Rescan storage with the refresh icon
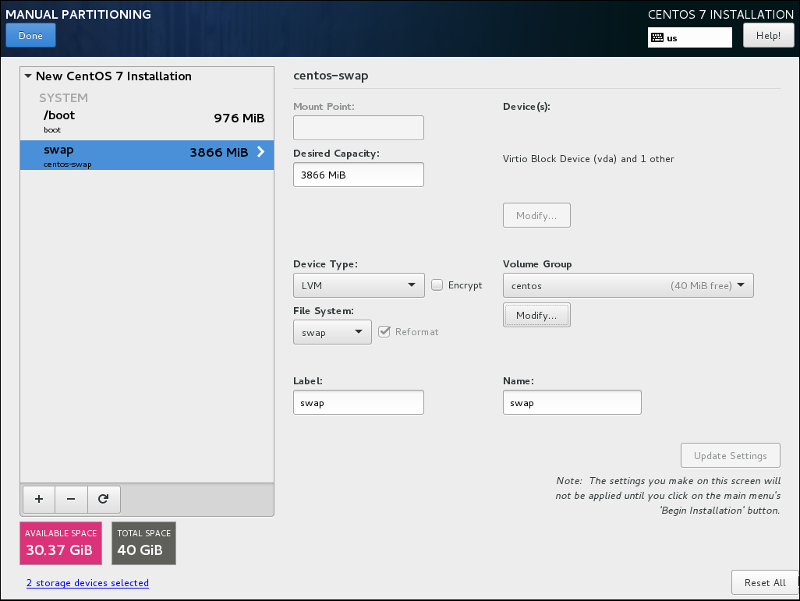Screen dimensions: 800x601 pyautogui.click(x=103, y=499)
